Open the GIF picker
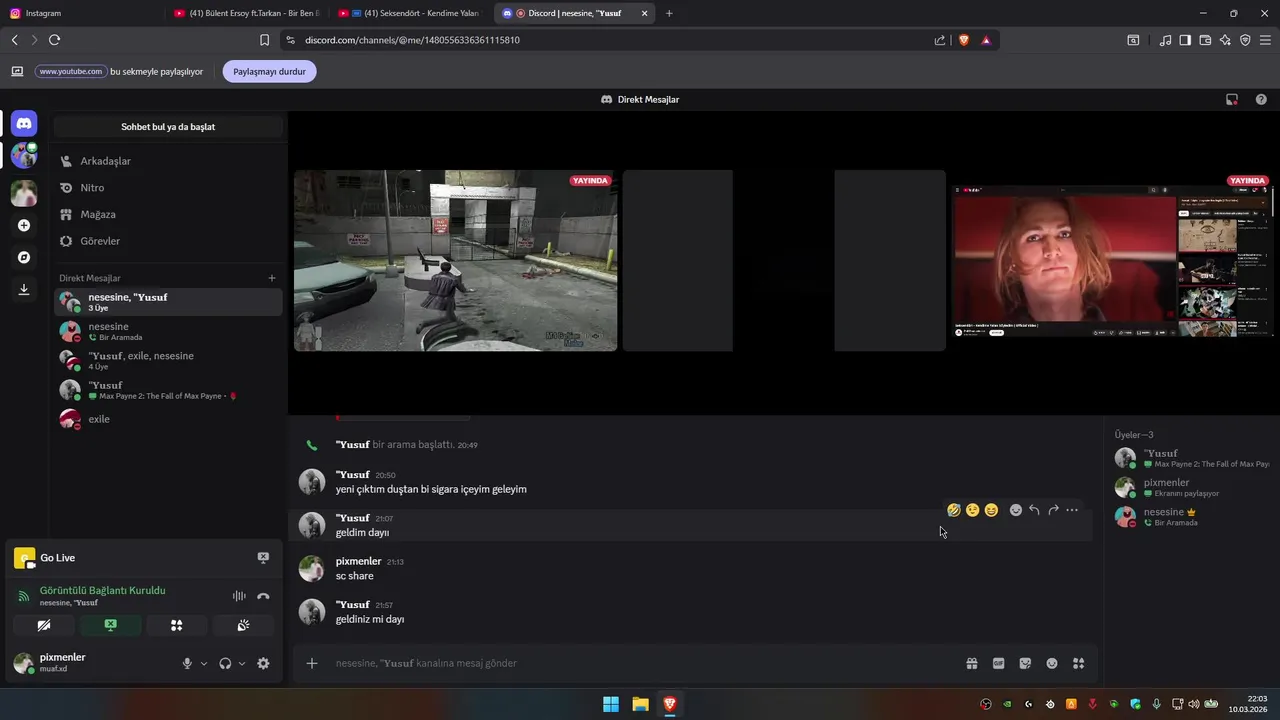This screenshot has width=1280, height=720. coord(998,663)
